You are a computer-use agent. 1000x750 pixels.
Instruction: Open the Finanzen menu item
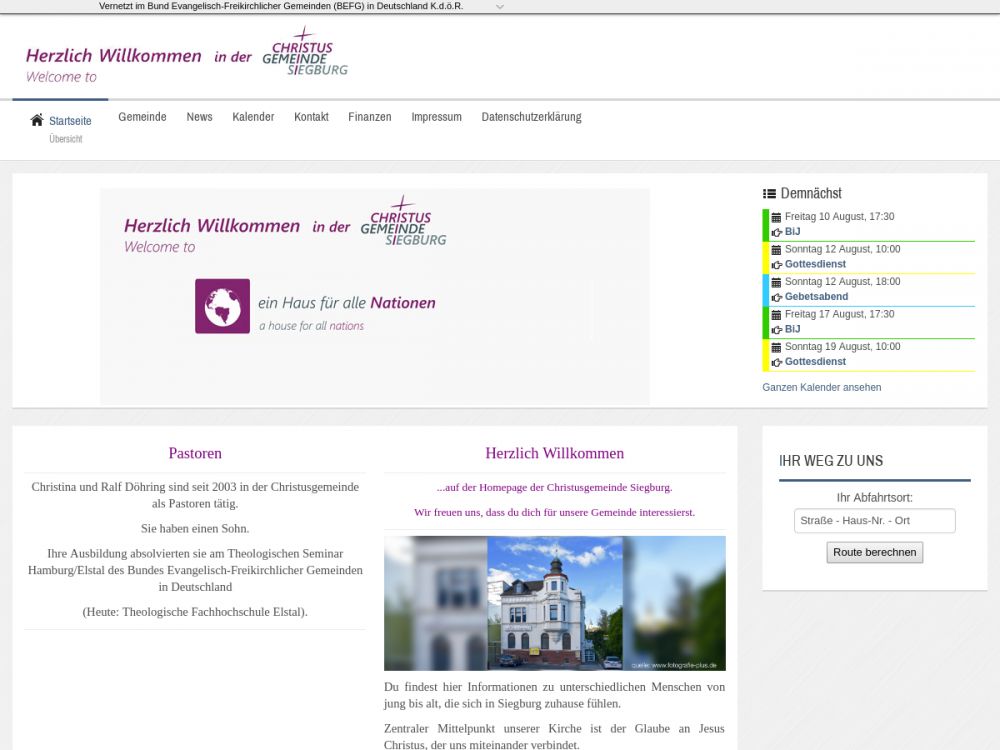click(x=370, y=117)
